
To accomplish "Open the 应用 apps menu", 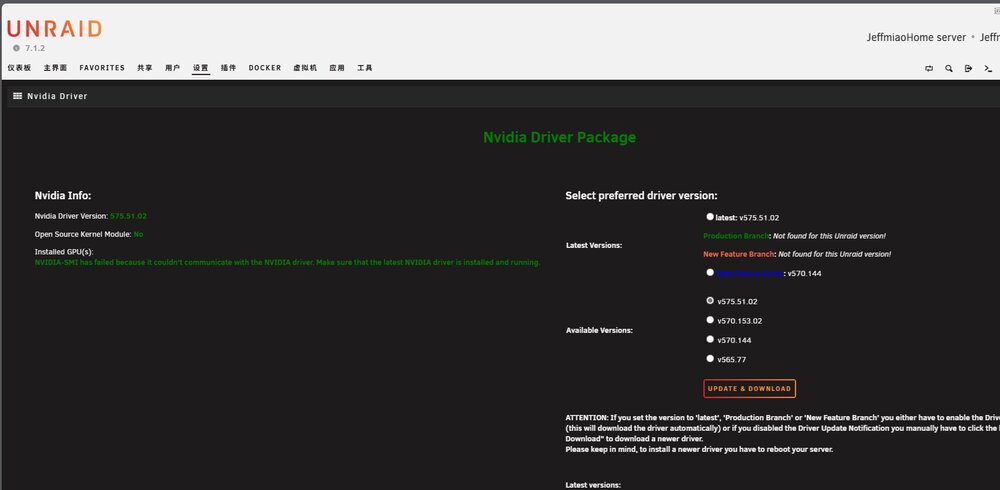I will [337, 68].
